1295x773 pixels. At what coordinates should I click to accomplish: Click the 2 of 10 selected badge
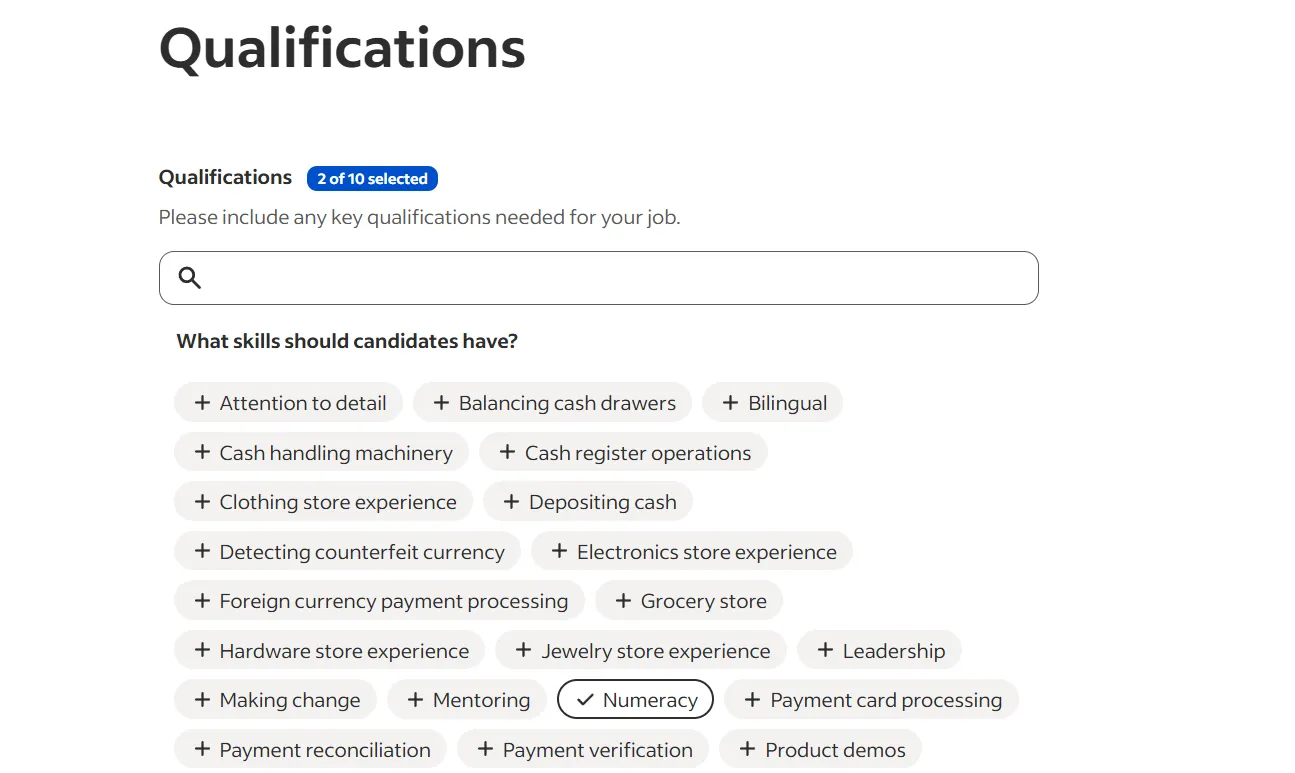tap(372, 178)
